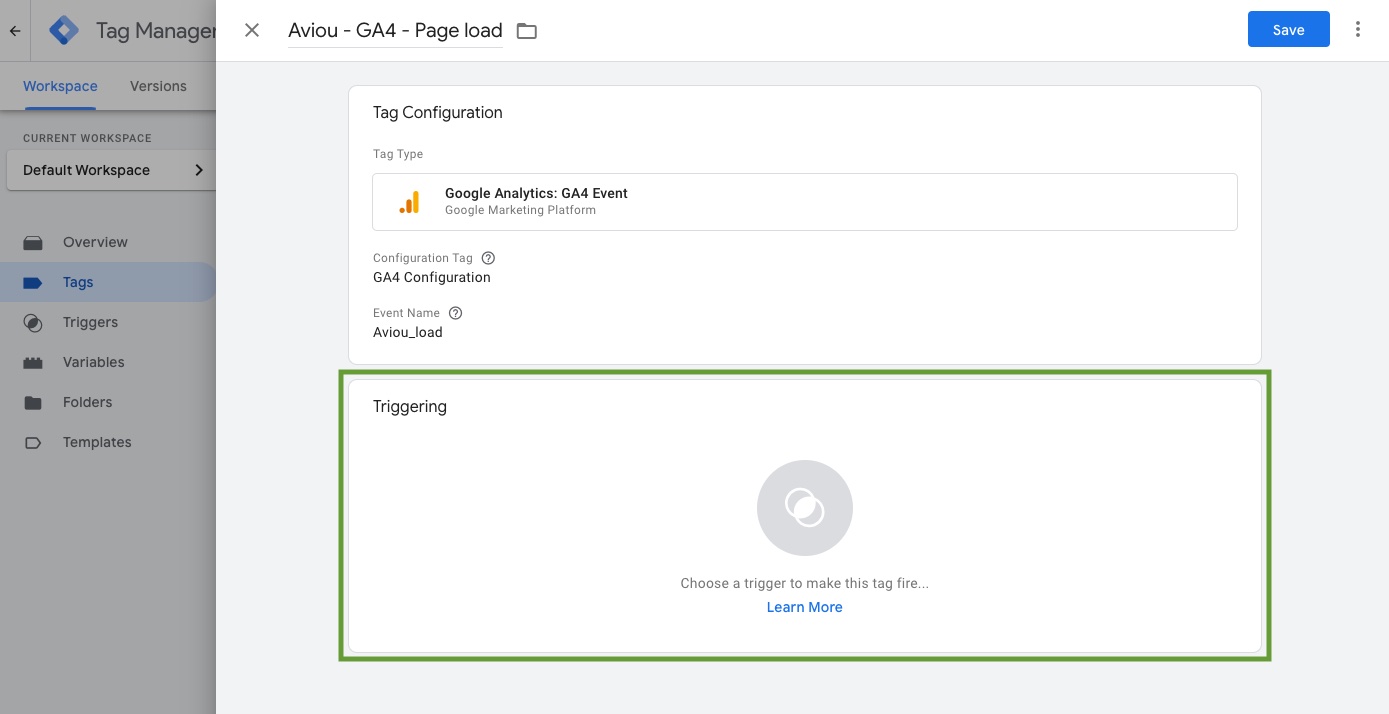This screenshot has height=714, width=1389.
Task: Click the 'Configuration Tag' label
Action: click(423, 258)
